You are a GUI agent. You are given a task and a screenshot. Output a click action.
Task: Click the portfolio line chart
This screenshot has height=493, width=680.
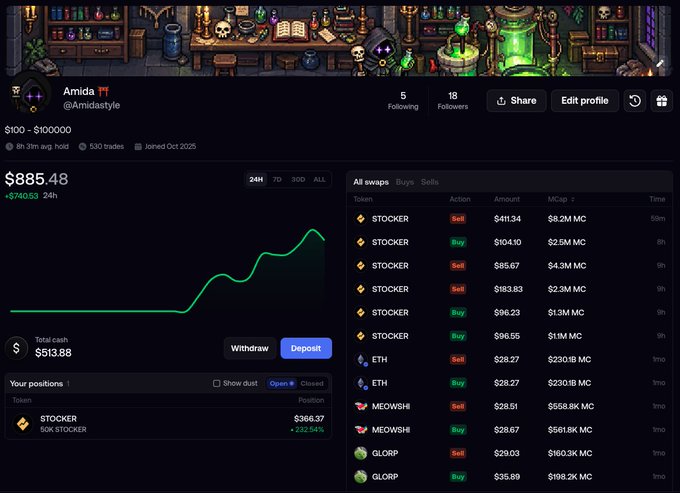coord(168,271)
